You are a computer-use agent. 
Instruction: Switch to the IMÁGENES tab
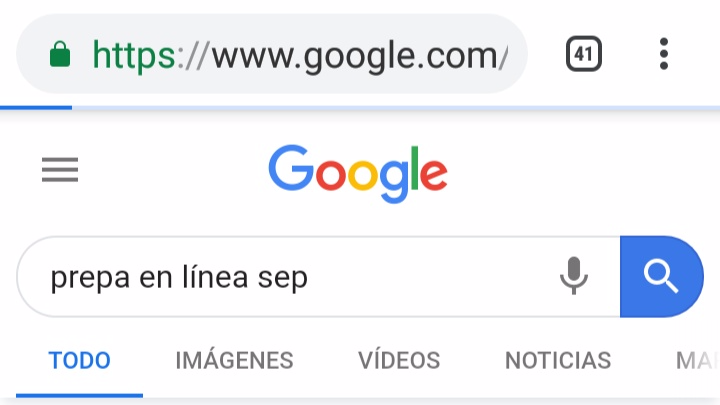click(x=234, y=360)
